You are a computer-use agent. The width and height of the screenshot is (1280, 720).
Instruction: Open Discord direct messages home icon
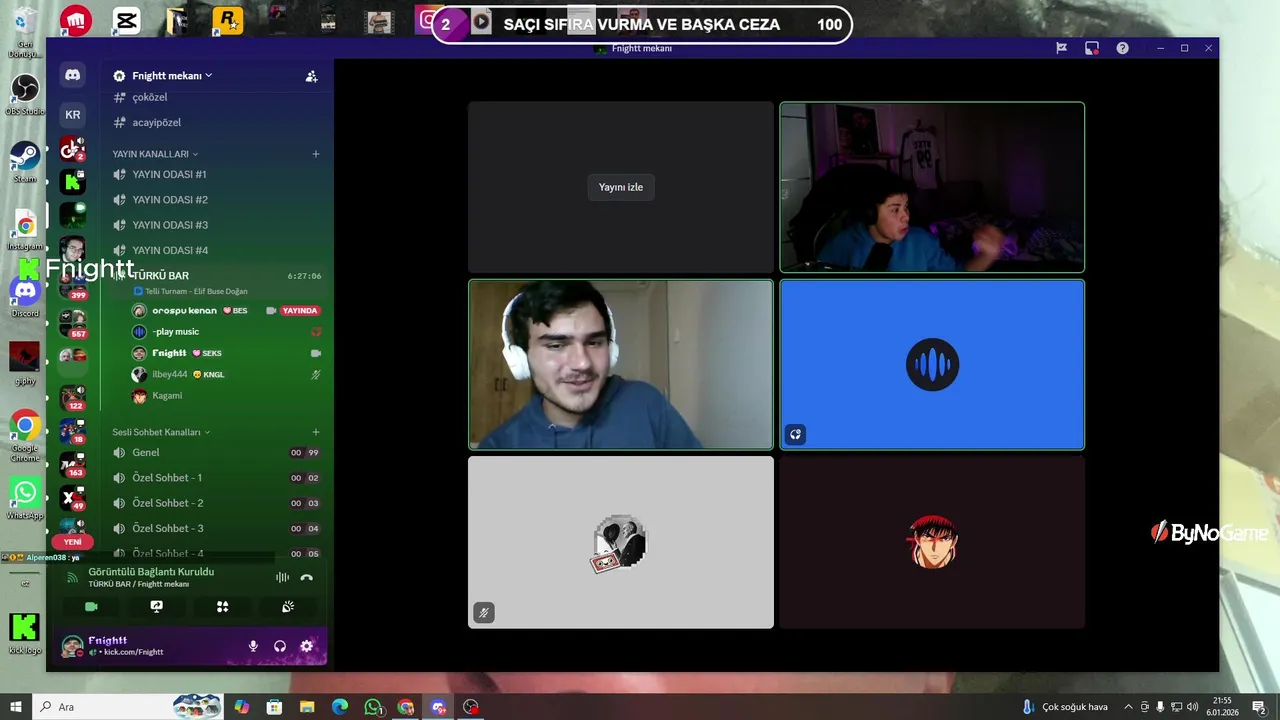[72, 75]
